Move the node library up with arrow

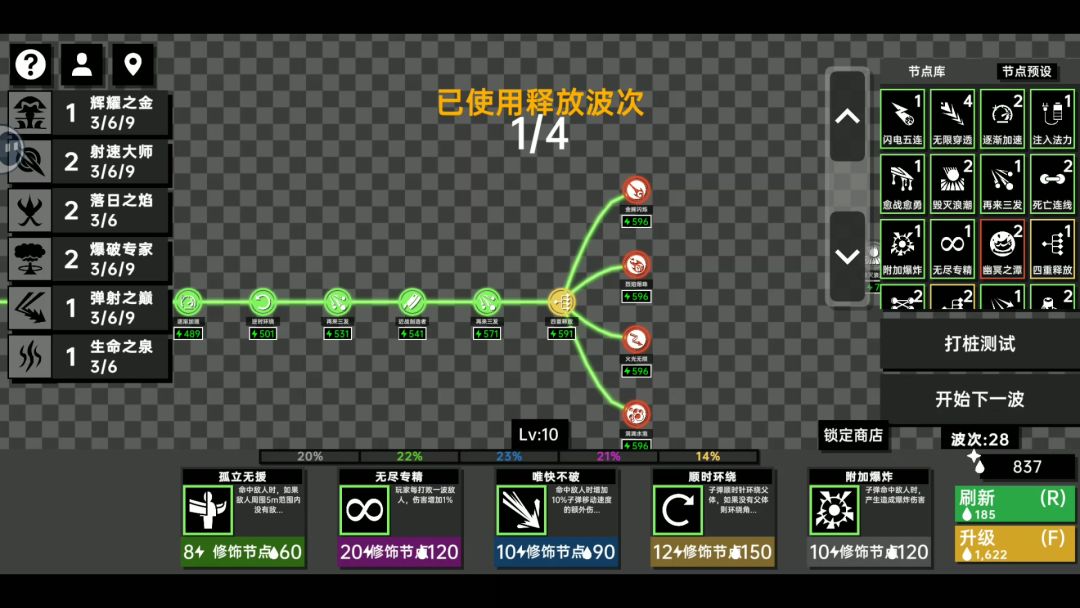[847, 116]
